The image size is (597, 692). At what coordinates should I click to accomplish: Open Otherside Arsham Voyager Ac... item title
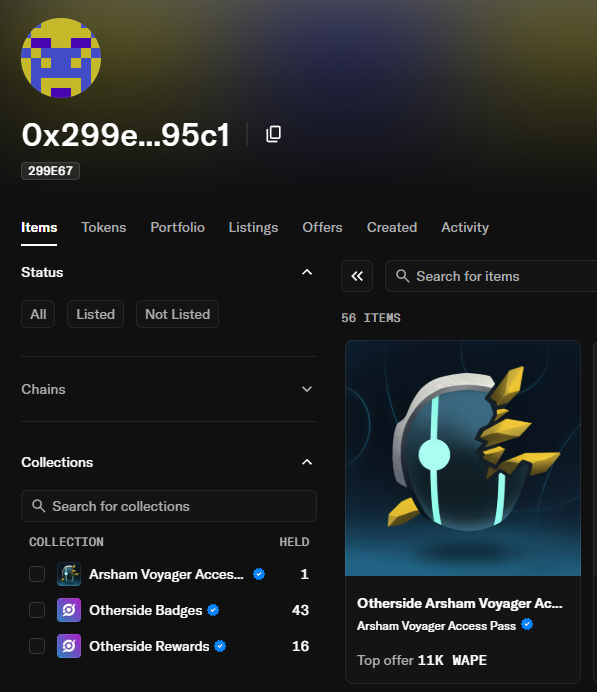coord(460,603)
